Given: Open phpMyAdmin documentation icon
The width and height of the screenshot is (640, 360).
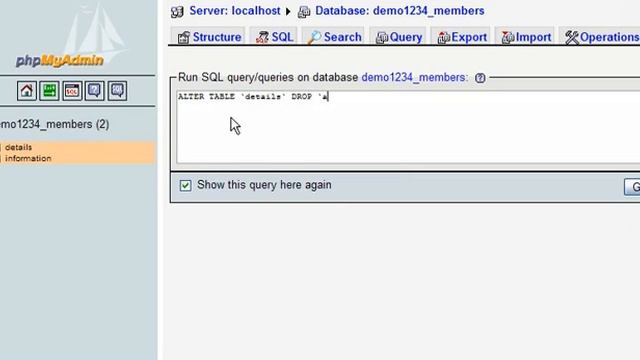Looking at the screenshot, I should tap(94, 91).
